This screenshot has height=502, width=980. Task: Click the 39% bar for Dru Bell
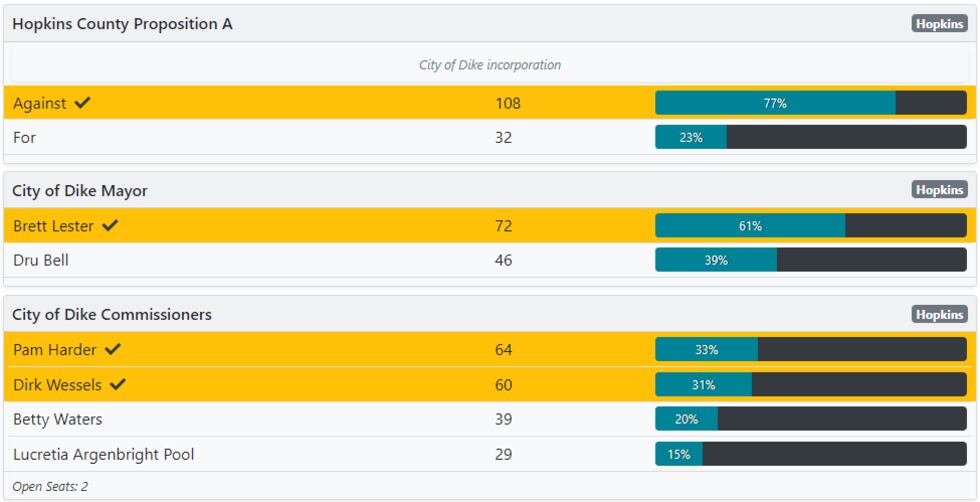pos(811,259)
